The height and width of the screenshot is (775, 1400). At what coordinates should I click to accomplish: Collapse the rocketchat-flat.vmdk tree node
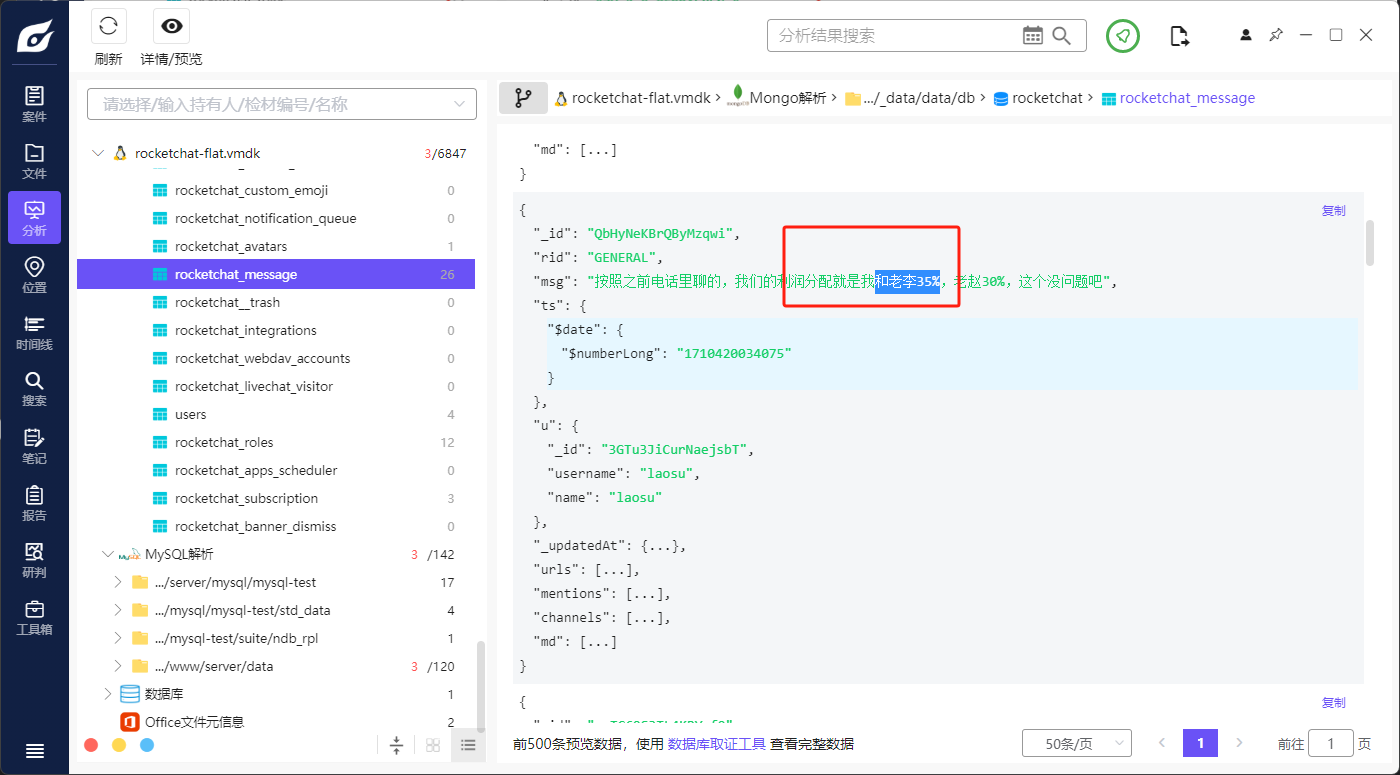point(97,154)
